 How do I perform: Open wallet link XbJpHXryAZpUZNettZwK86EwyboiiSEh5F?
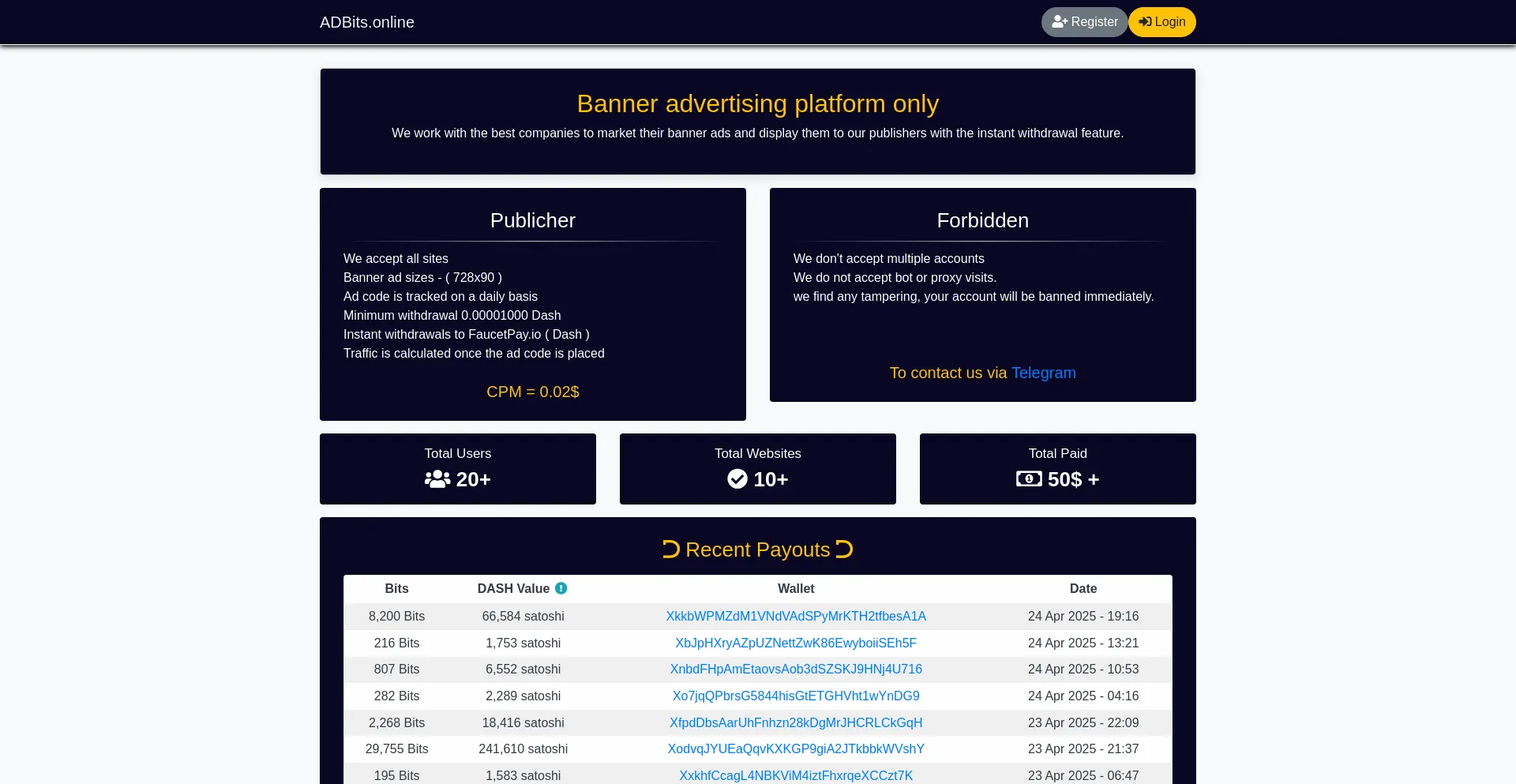coord(795,643)
